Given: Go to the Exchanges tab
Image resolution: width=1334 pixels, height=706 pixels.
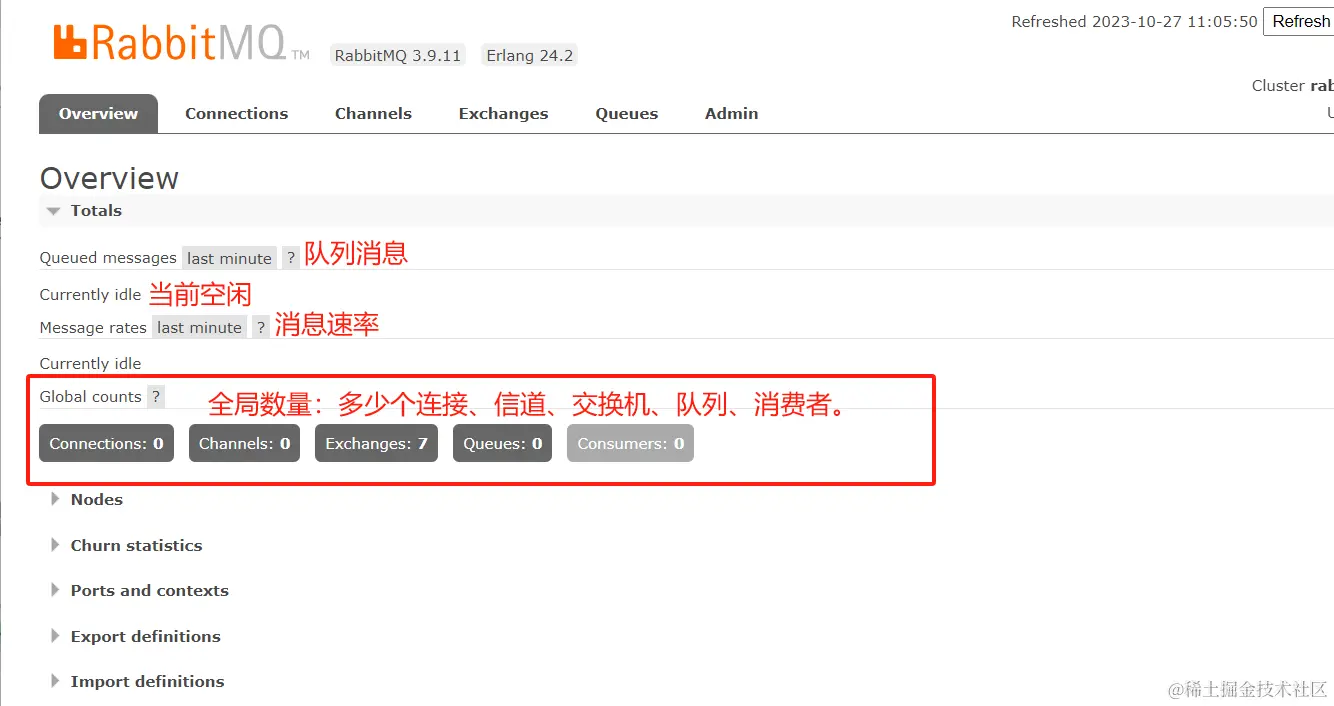Looking at the screenshot, I should [x=503, y=113].
